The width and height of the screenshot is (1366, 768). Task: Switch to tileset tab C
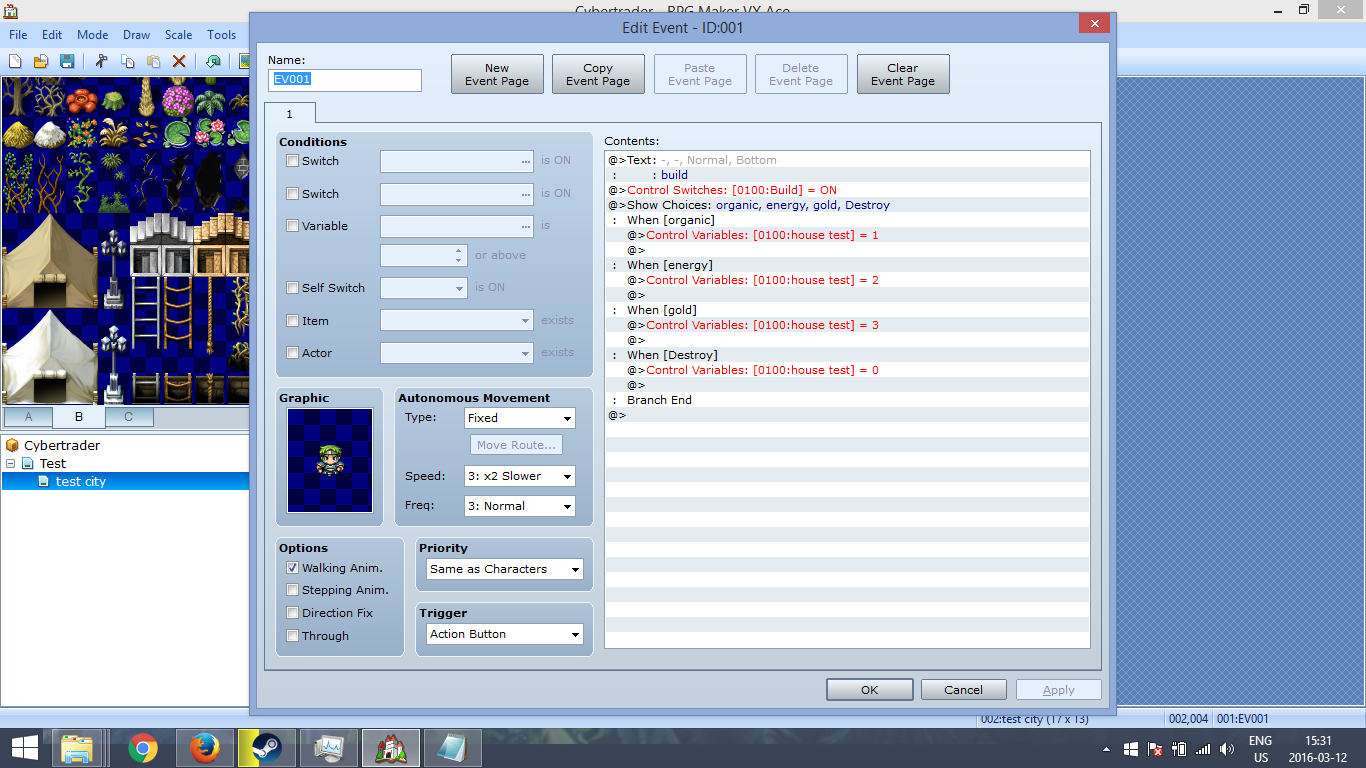point(128,416)
